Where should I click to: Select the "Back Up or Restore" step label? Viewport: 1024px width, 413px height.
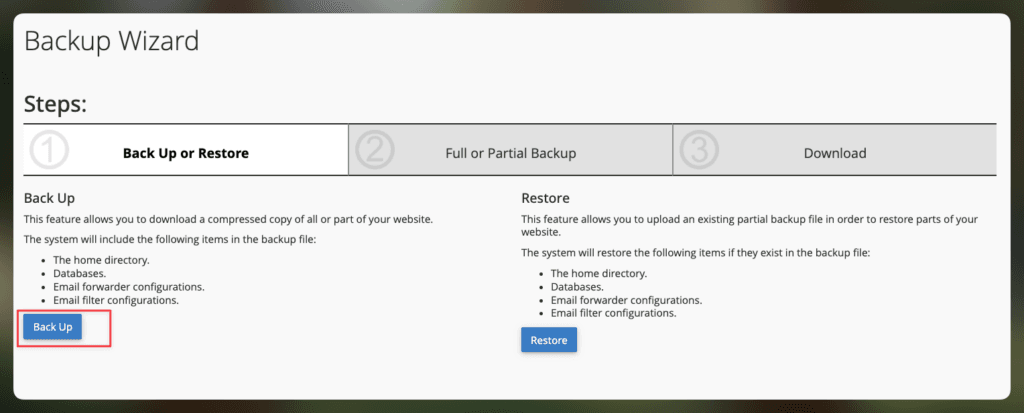point(185,153)
